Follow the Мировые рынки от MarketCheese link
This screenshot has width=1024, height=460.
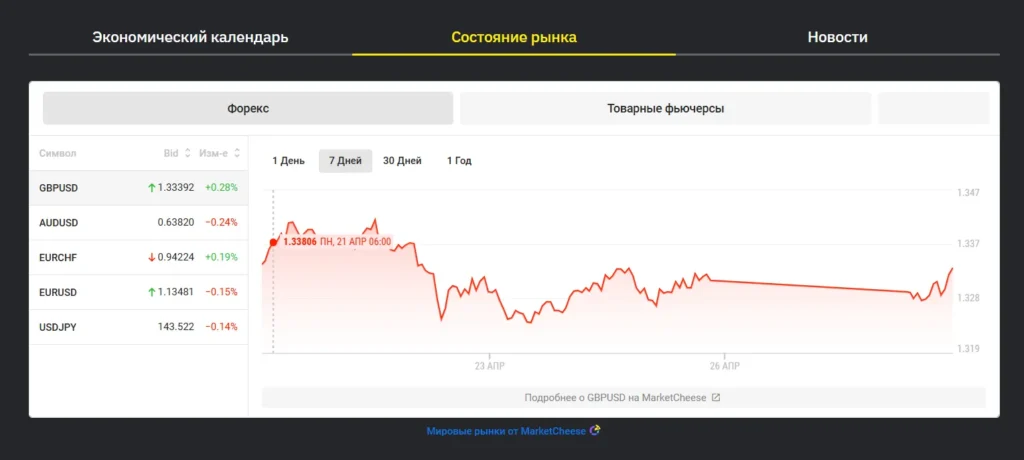[x=506, y=431]
